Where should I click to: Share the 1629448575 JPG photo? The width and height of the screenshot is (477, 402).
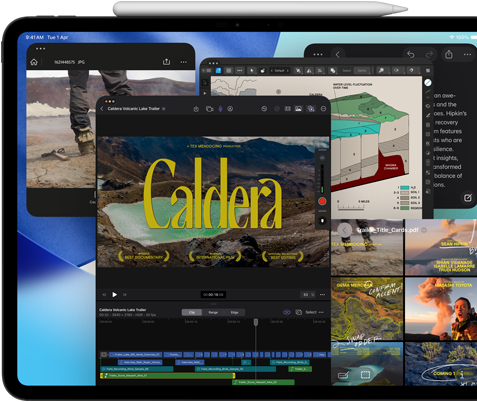pos(166,62)
